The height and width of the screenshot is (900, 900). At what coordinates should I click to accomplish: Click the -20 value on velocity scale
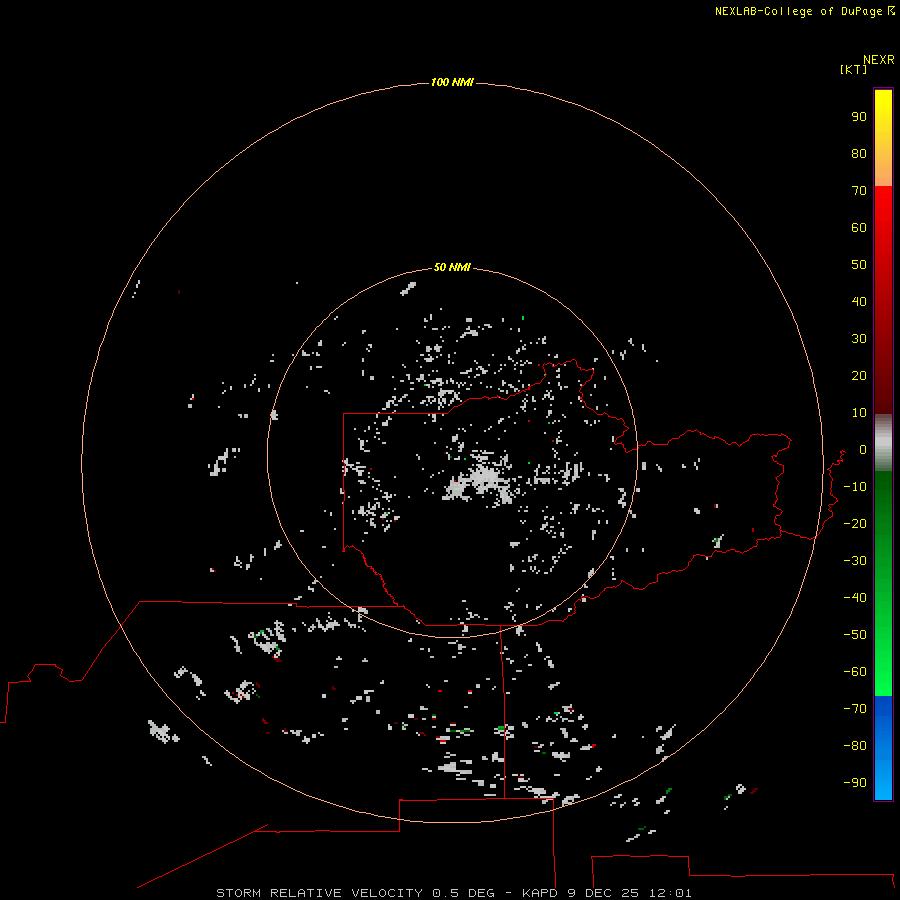coord(855,523)
